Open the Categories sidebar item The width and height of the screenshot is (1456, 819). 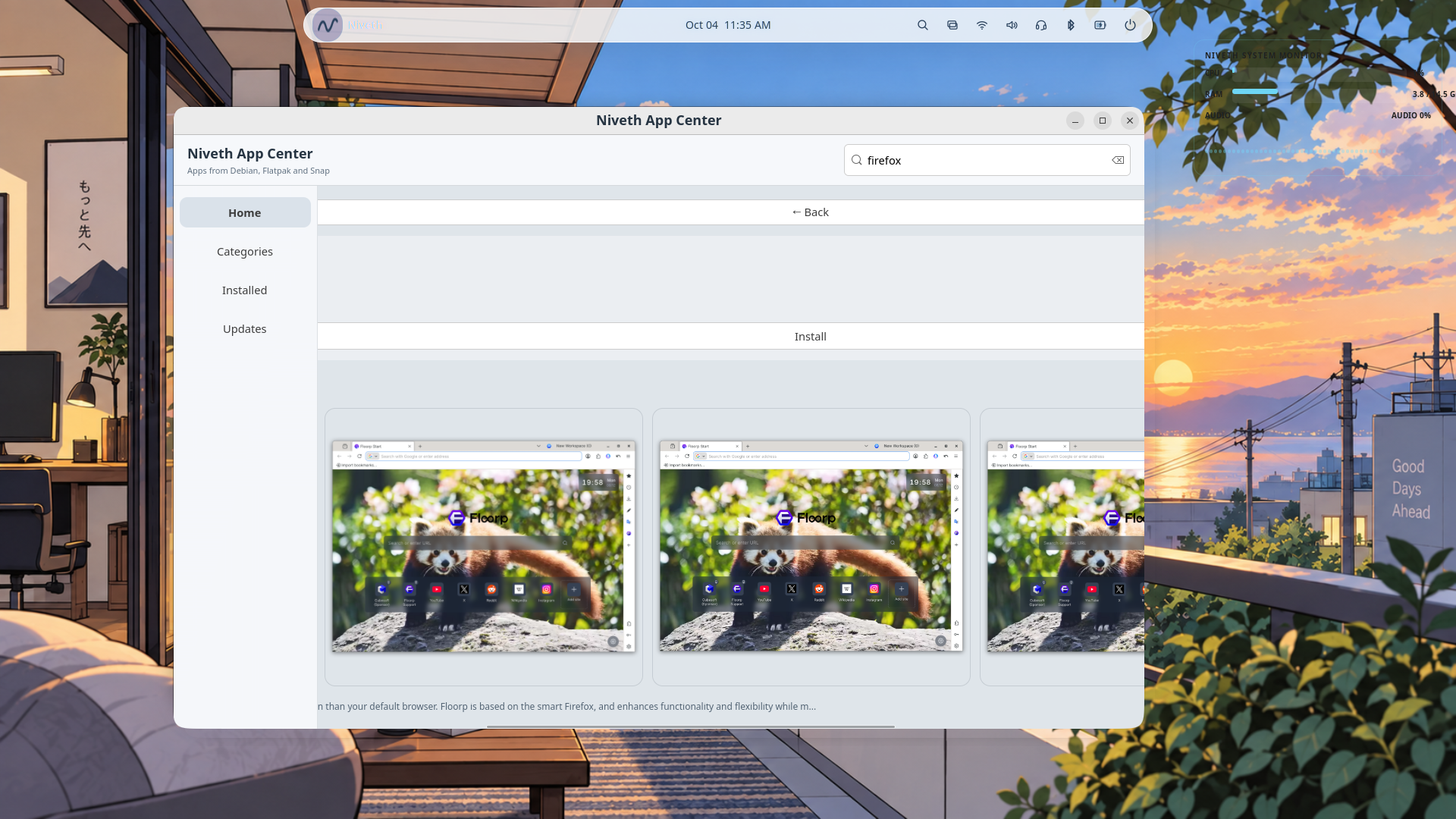[245, 251]
